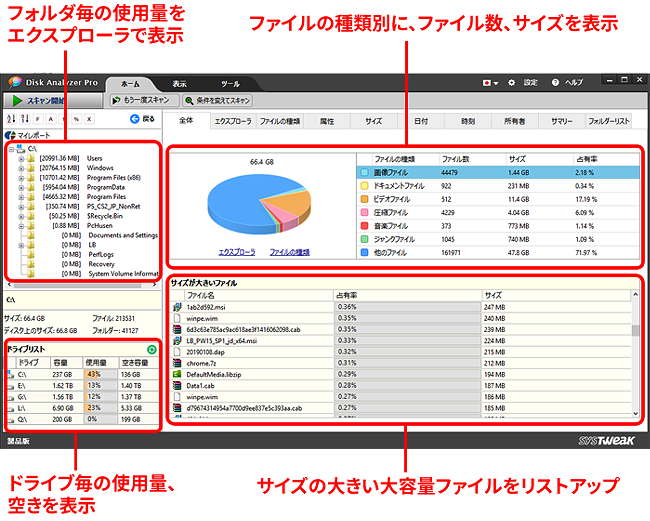Click the pie chart

coord(259,203)
